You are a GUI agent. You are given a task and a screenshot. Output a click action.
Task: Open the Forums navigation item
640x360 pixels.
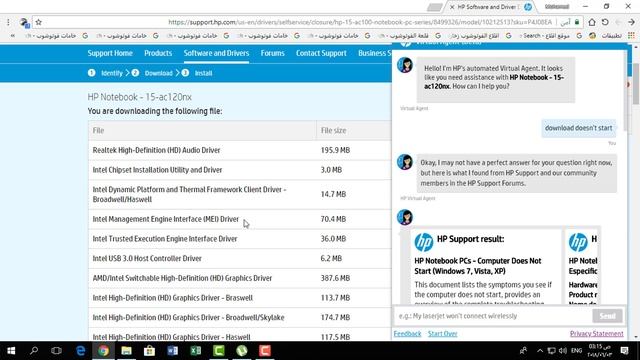(272, 53)
